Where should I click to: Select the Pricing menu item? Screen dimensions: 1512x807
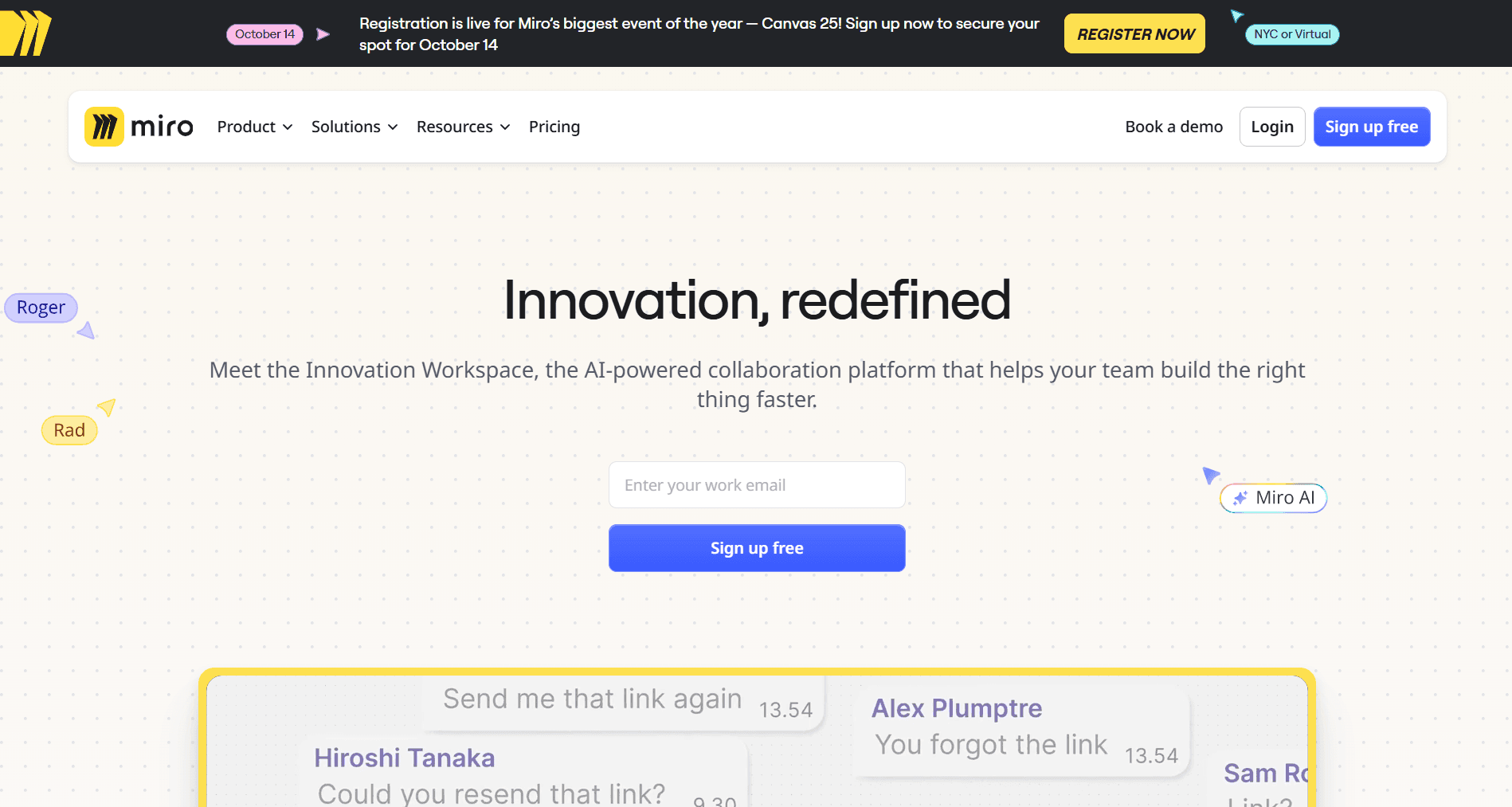[x=554, y=126]
